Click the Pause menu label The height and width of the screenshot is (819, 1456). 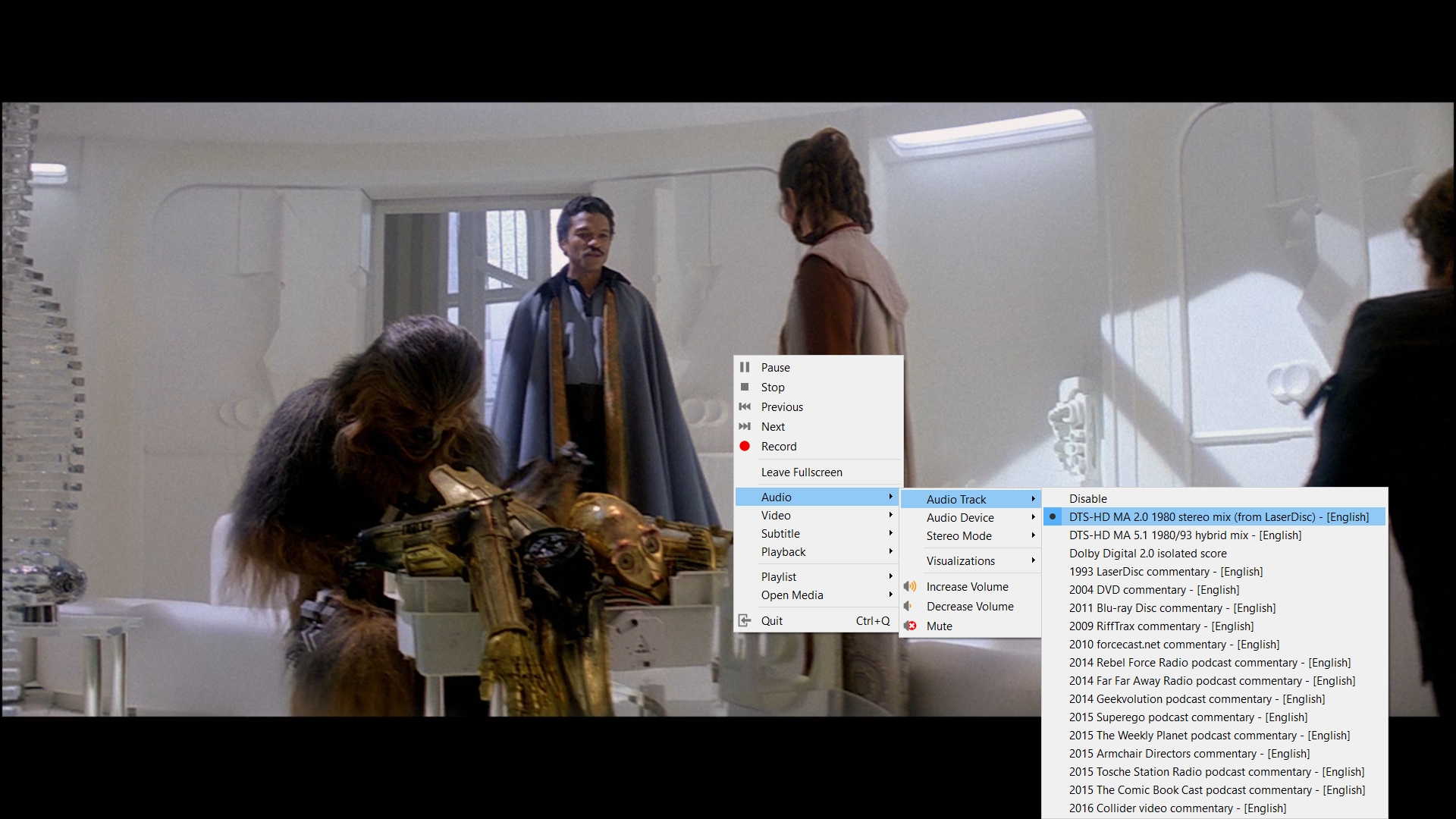(x=775, y=367)
